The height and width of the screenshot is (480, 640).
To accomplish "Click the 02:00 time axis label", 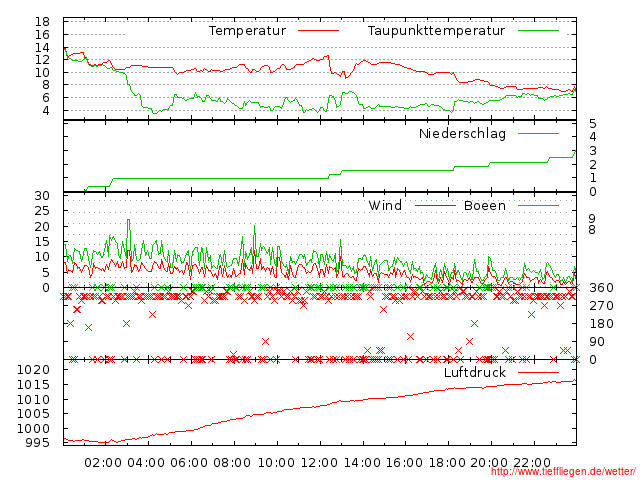I will tap(103, 463).
